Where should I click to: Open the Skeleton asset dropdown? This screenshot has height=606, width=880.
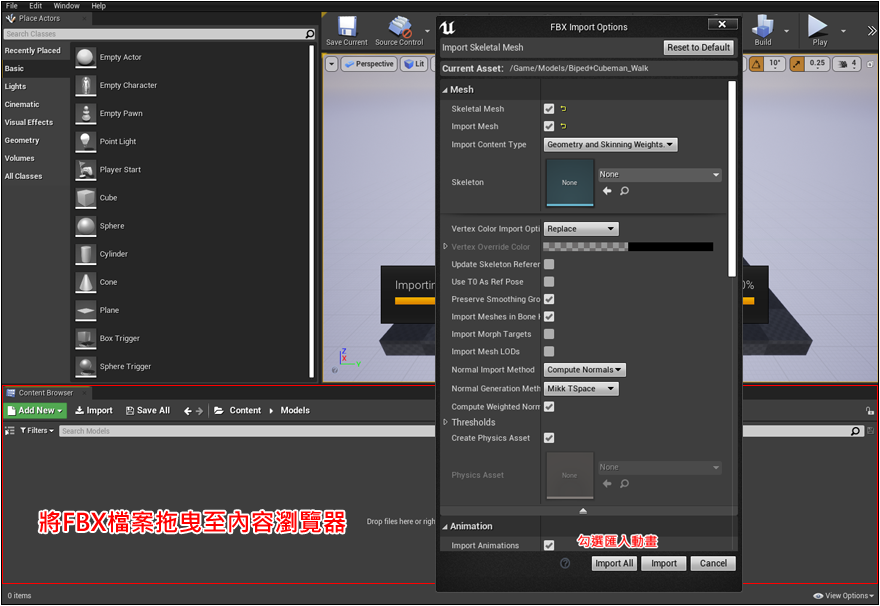coord(659,175)
